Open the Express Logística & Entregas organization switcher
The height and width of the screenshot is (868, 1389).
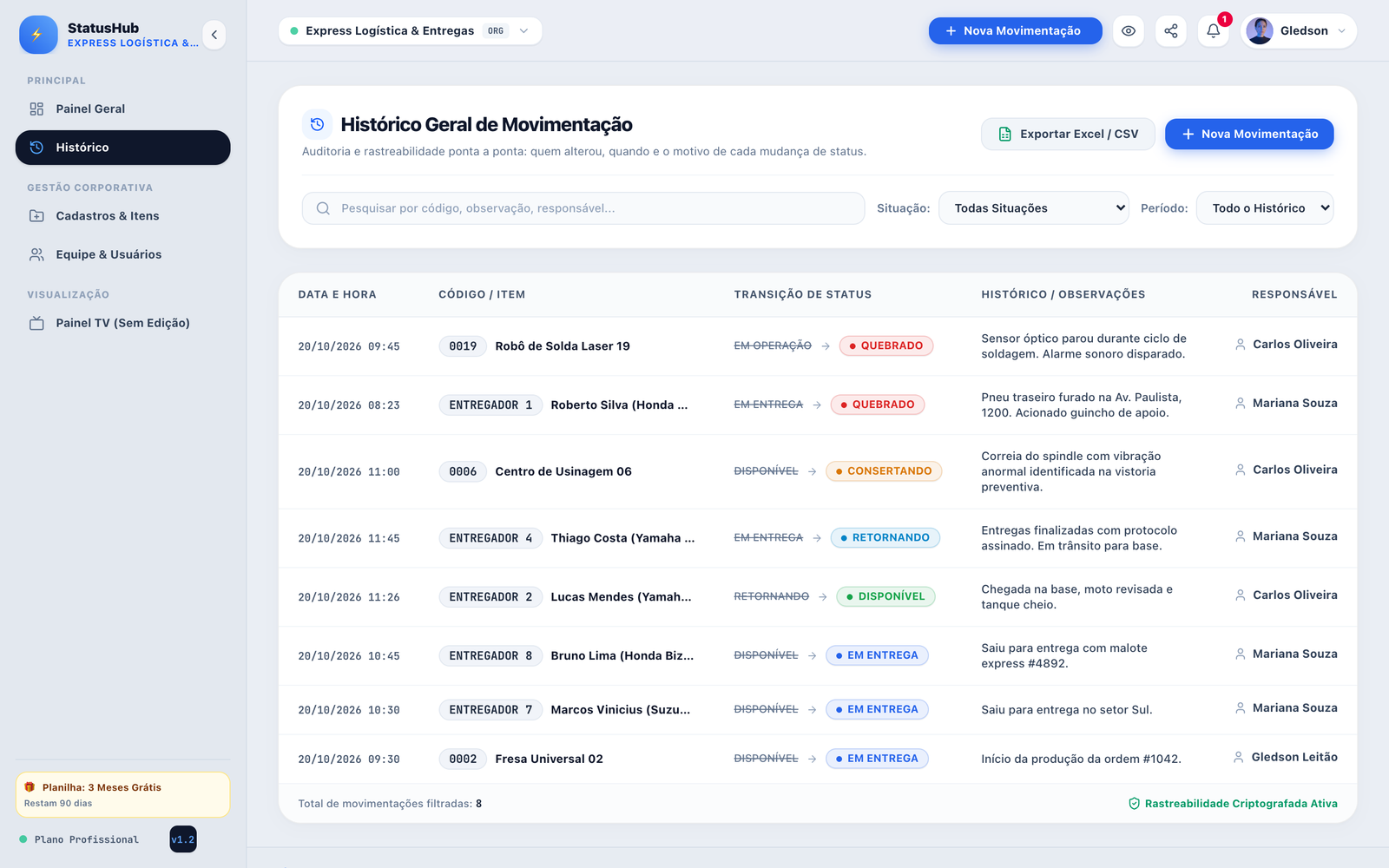pos(410,31)
